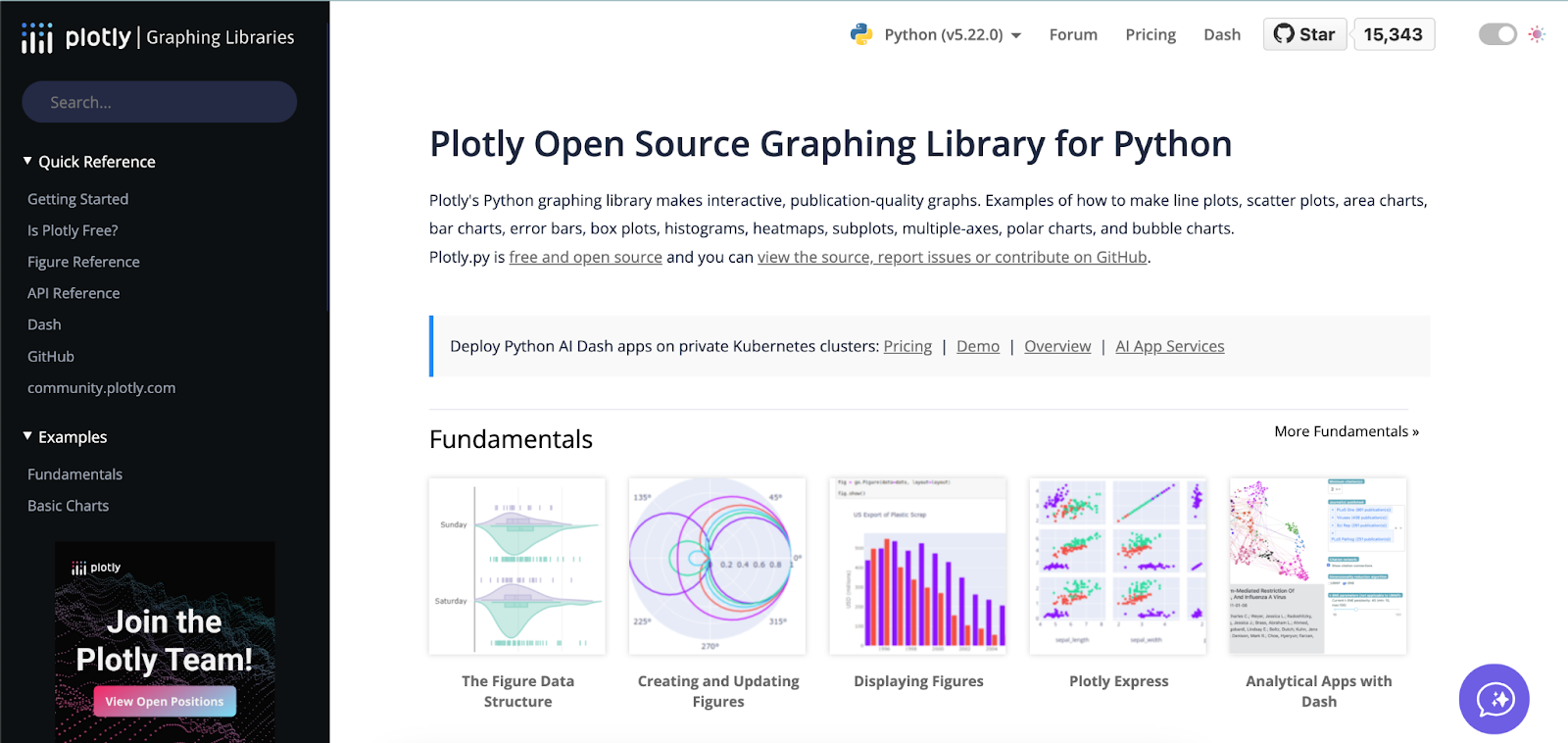The height and width of the screenshot is (743, 1568).
Task: Click the Graphing Libraries header text
Action: [x=220, y=37]
